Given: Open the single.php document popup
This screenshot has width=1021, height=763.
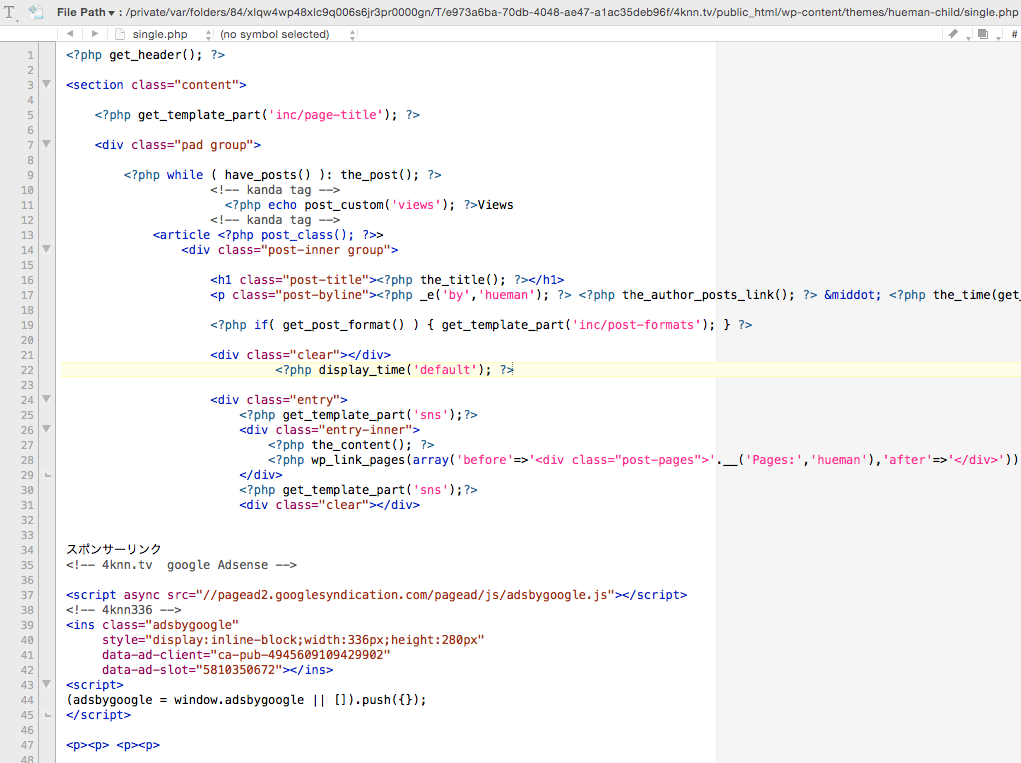Looking at the screenshot, I should pyautogui.click(x=173, y=34).
